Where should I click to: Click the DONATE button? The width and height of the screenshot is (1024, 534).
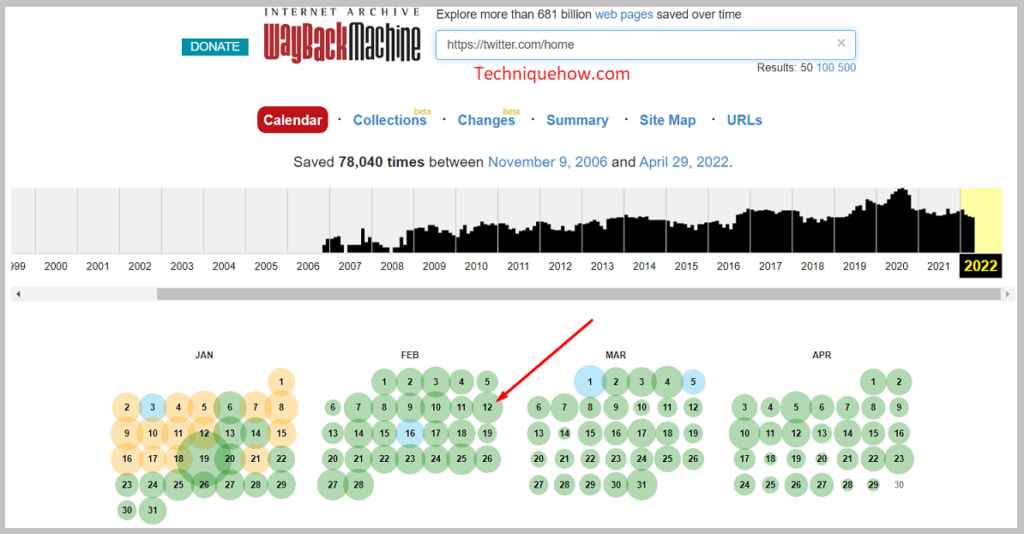tap(215, 46)
